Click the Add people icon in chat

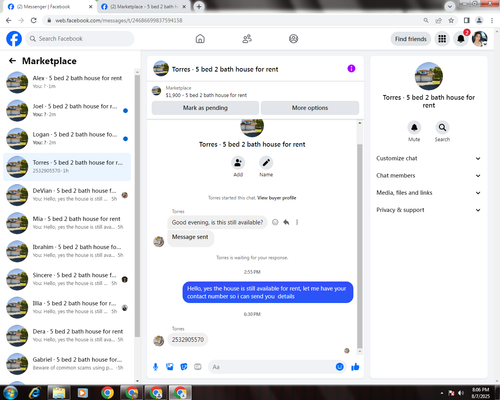point(238,163)
